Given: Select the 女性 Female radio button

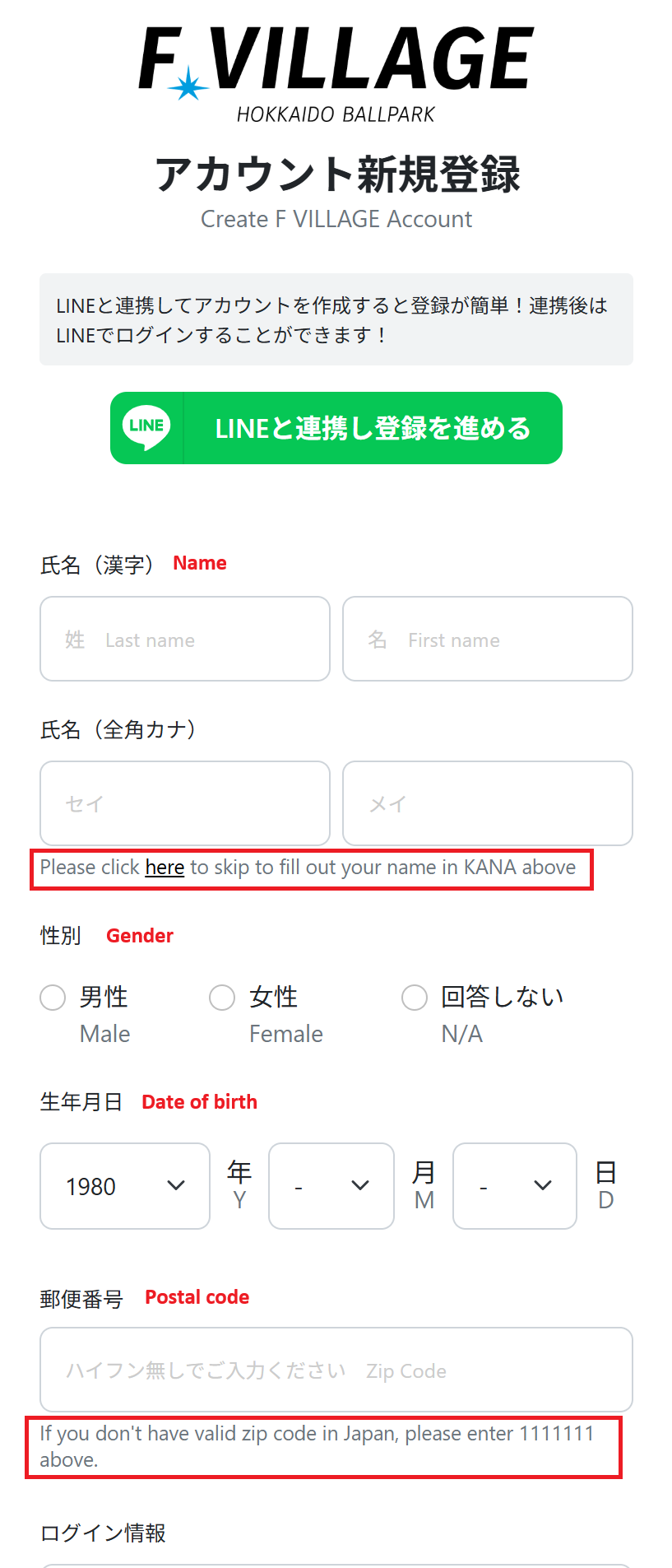Looking at the screenshot, I should (222, 998).
